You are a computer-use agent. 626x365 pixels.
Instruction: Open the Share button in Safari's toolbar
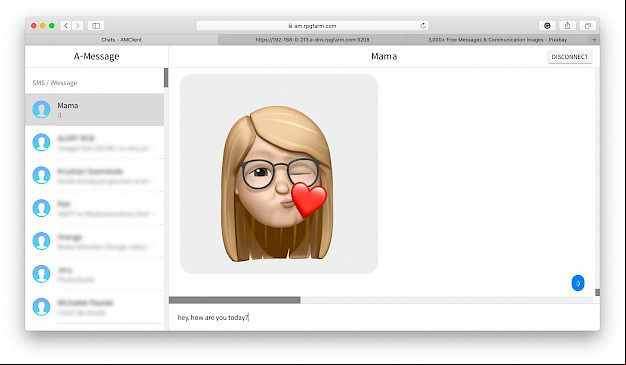[567, 26]
